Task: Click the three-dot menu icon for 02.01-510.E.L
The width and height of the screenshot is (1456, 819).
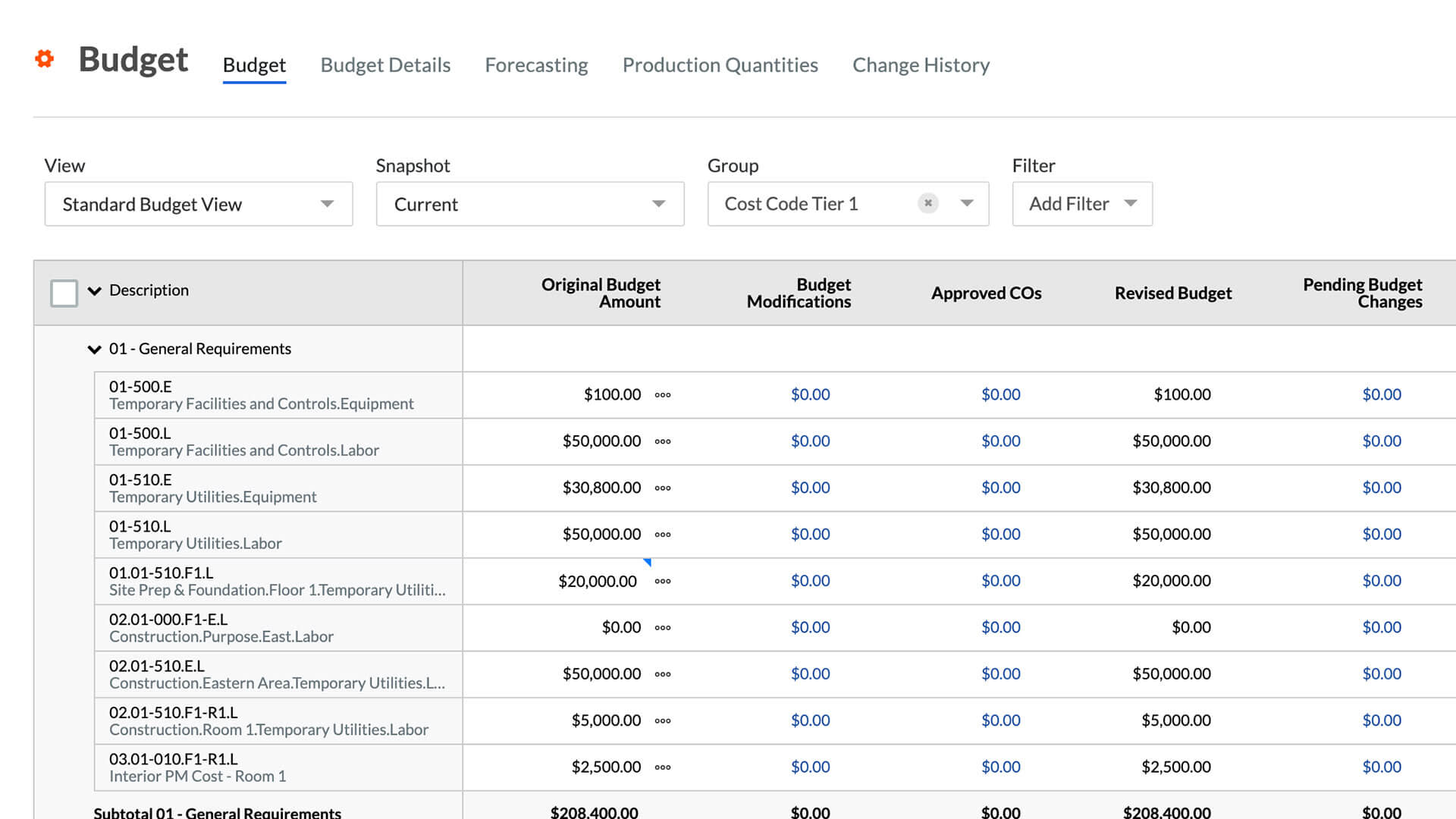Action: [661, 673]
